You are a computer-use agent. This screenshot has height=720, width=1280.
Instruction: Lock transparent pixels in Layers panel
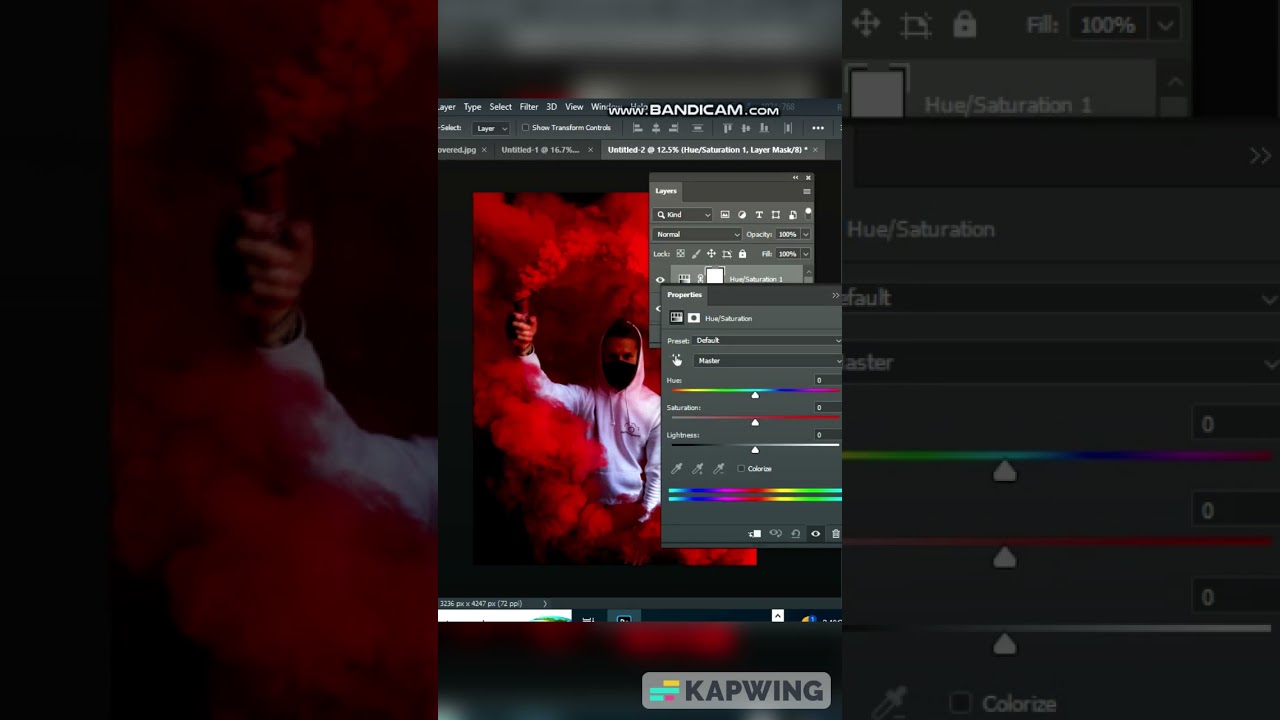click(681, 254)
